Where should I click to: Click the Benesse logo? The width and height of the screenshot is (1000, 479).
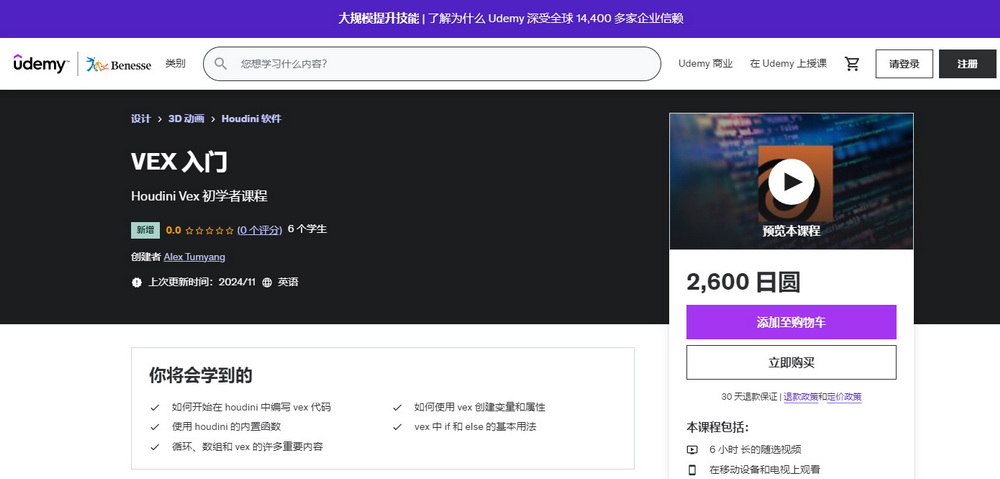click(x=119, y=64)
